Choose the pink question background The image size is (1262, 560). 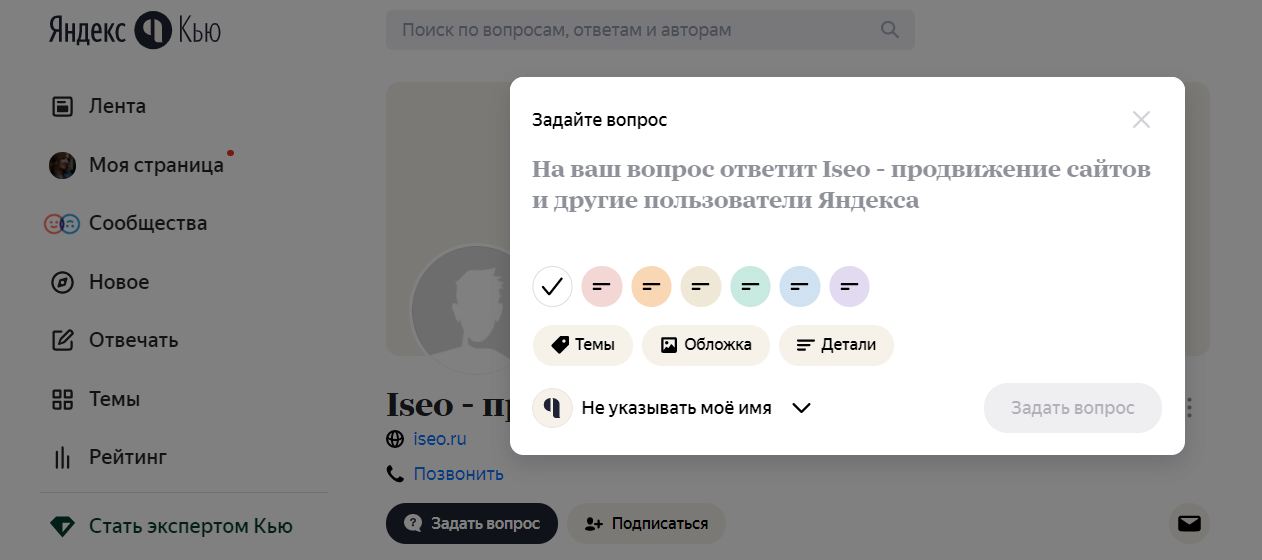602,287
